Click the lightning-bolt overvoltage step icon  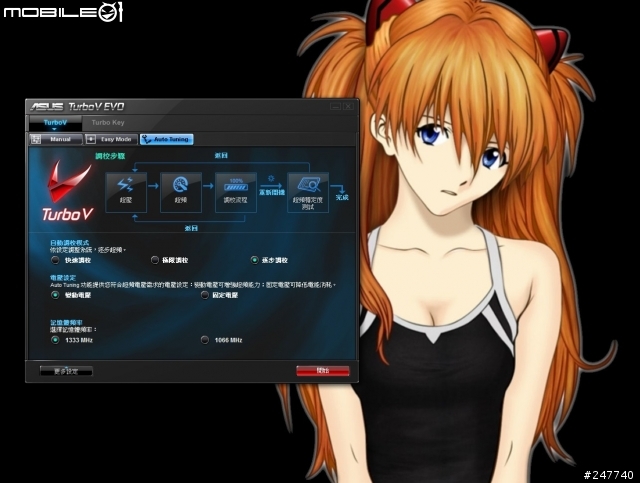click(126, 192)
